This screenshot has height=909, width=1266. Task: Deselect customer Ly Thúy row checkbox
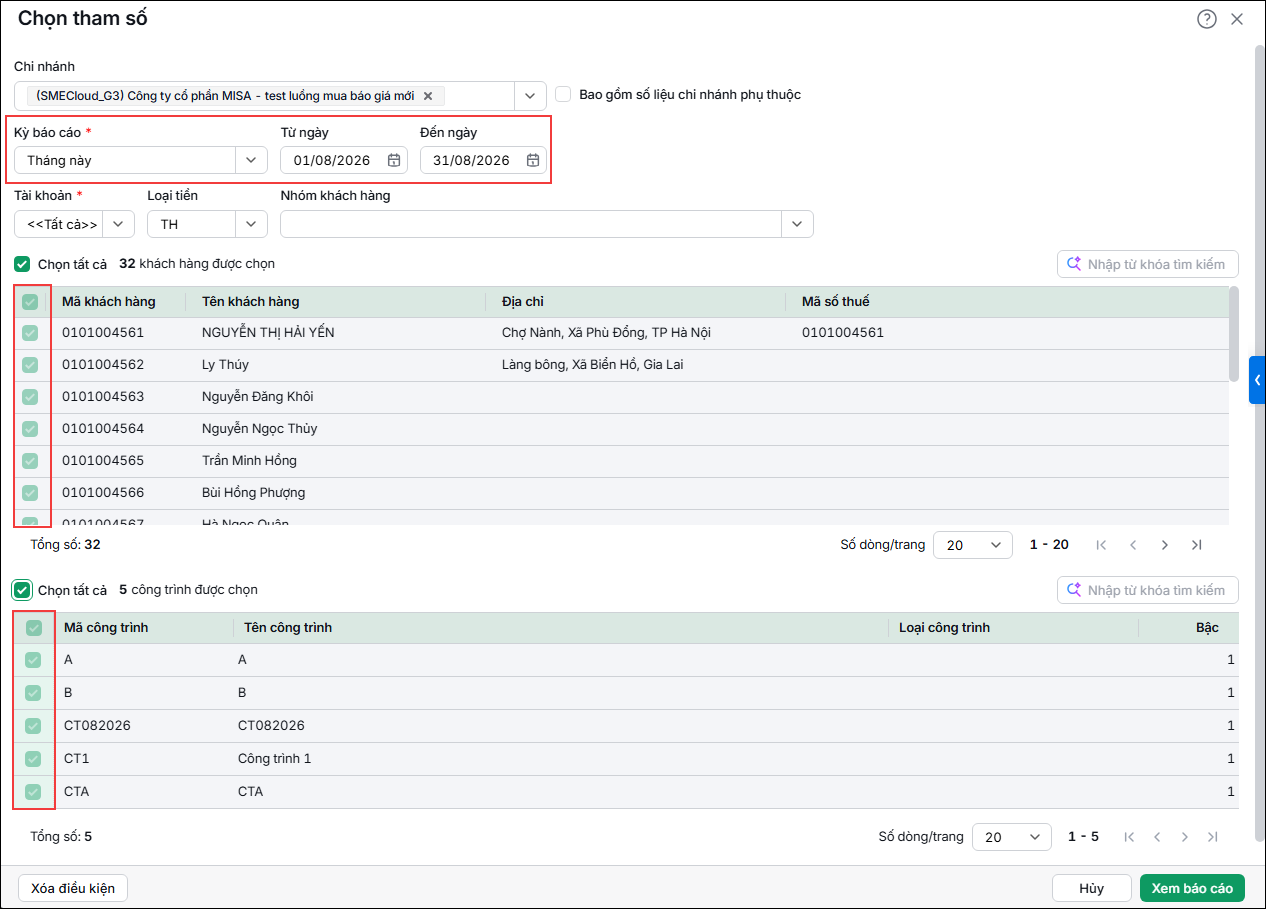point(30,365)
